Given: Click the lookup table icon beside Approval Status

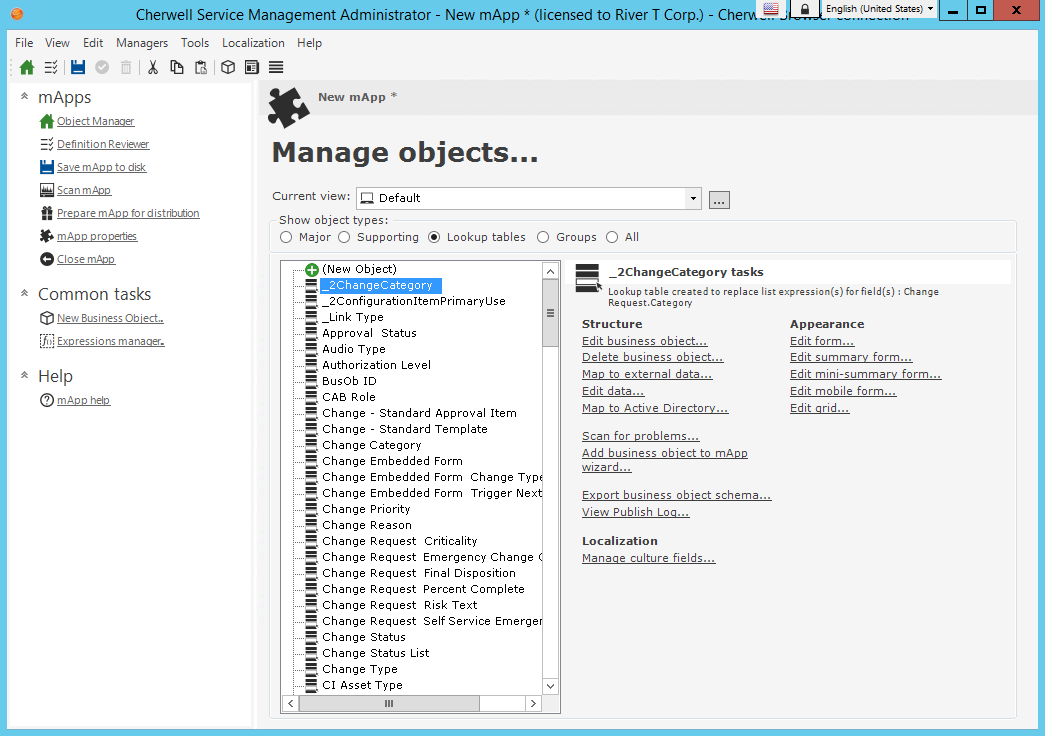Looking at the screenshot, I should 311,333.
